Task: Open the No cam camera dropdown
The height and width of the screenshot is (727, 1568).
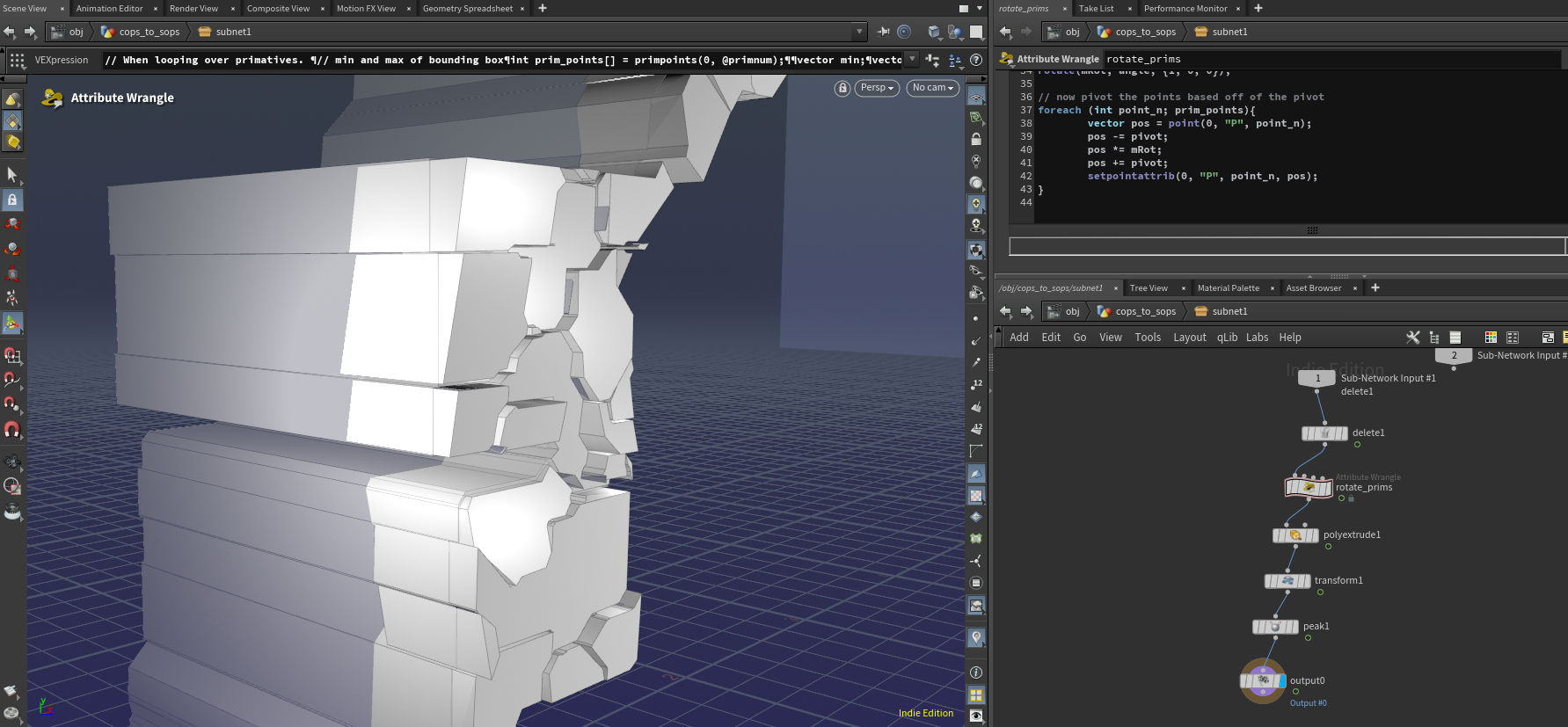Action: click(932, 88)
